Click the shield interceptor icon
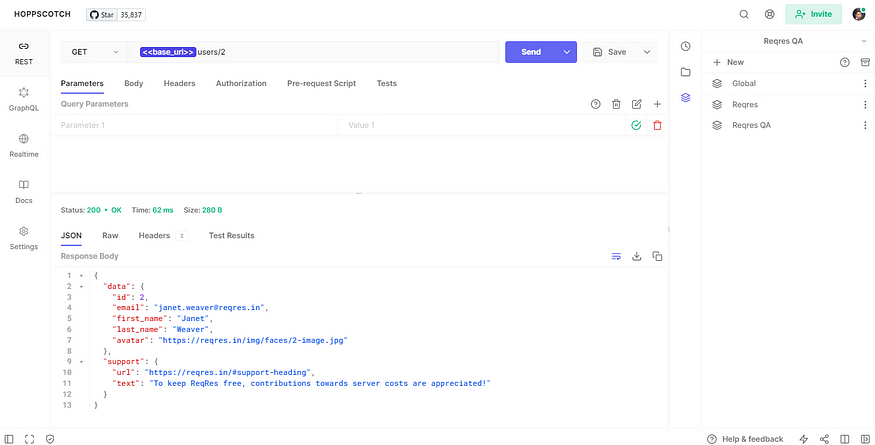 point(50,439)
